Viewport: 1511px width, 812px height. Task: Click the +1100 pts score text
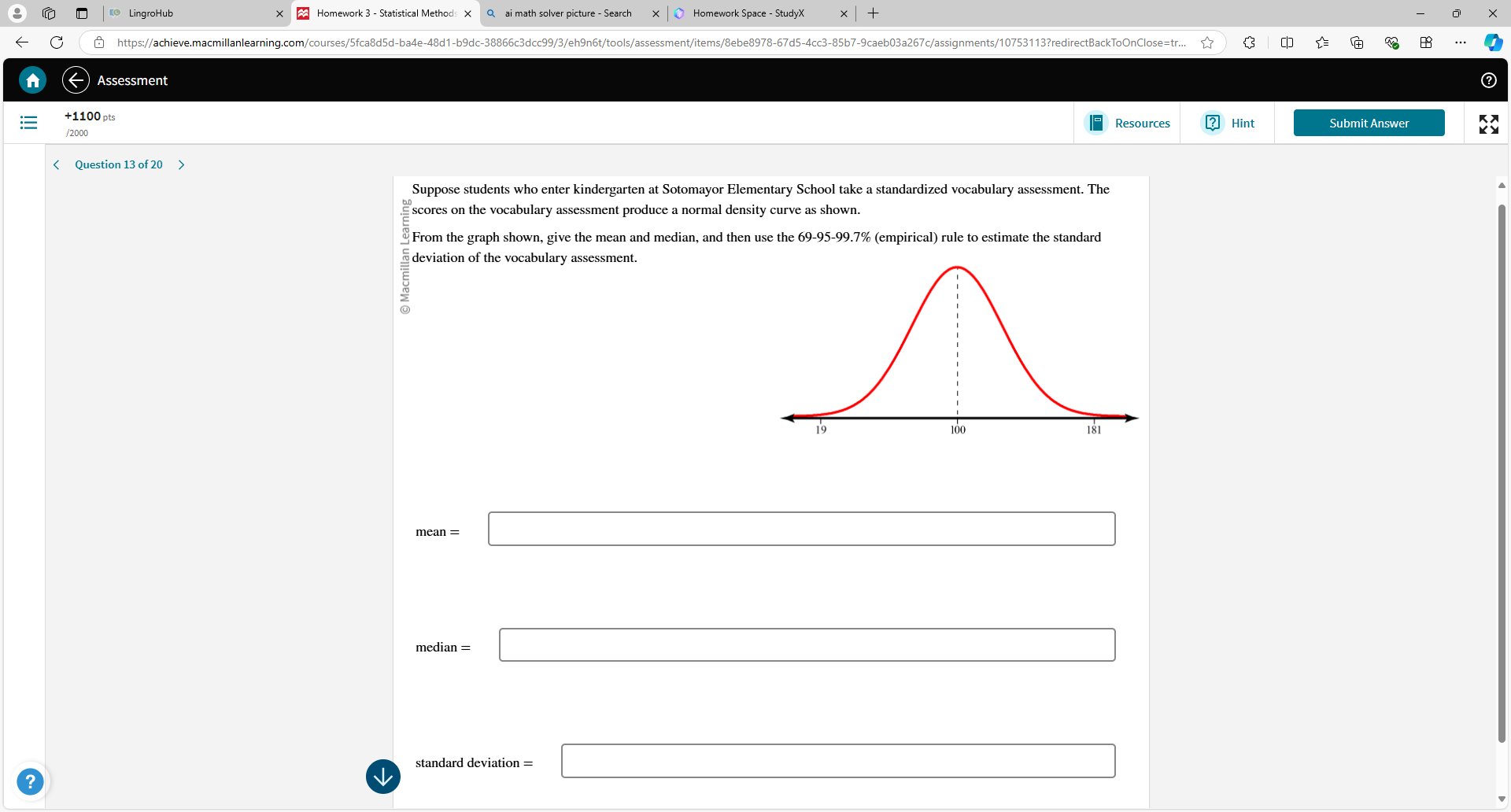click(90, 116)
